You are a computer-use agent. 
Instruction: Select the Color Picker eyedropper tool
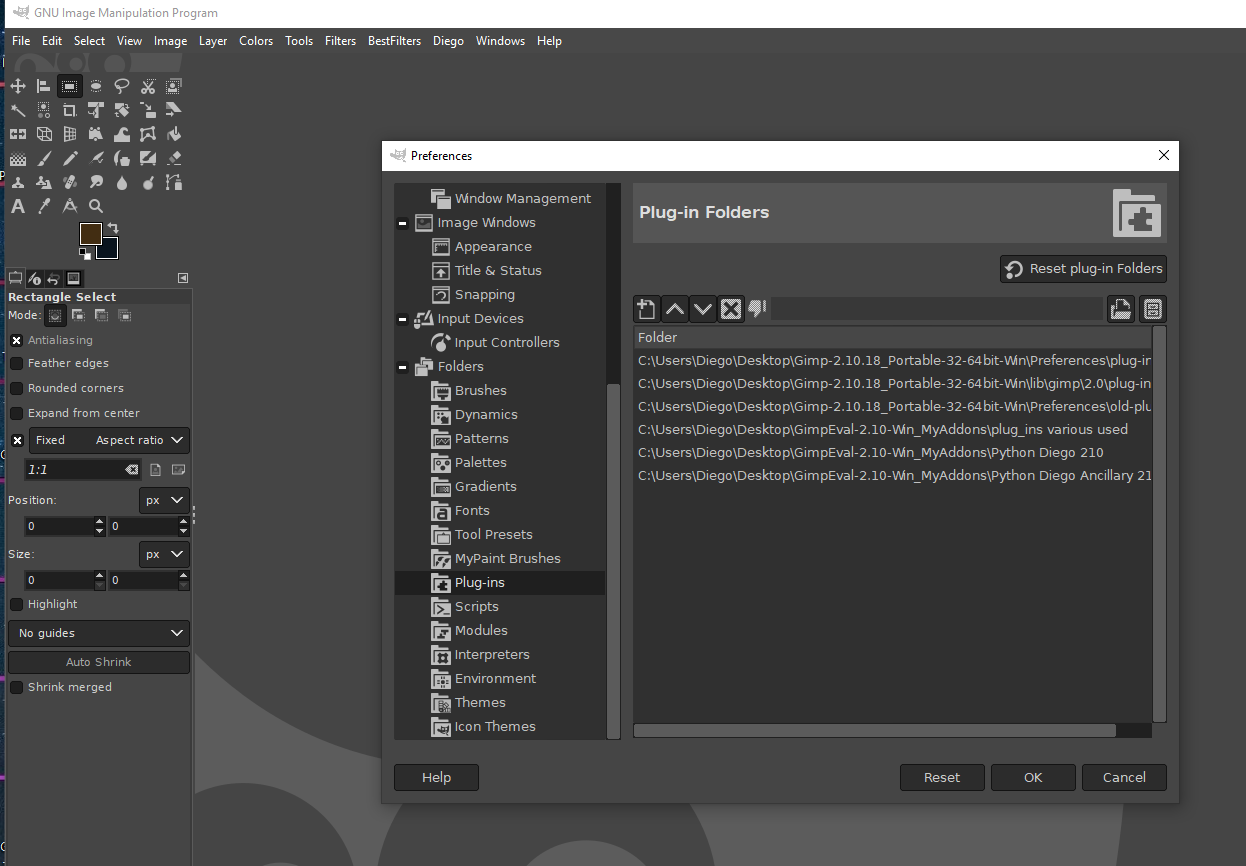coord(44,207)
